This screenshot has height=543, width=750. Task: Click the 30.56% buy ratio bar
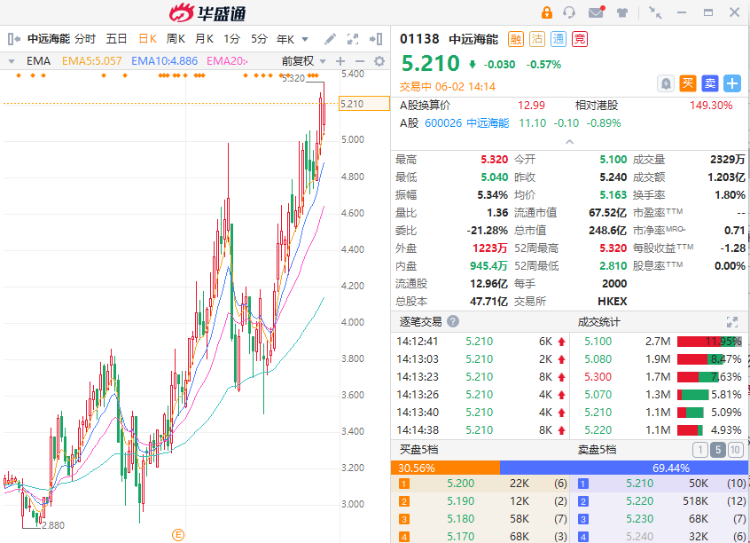point(445,468)
